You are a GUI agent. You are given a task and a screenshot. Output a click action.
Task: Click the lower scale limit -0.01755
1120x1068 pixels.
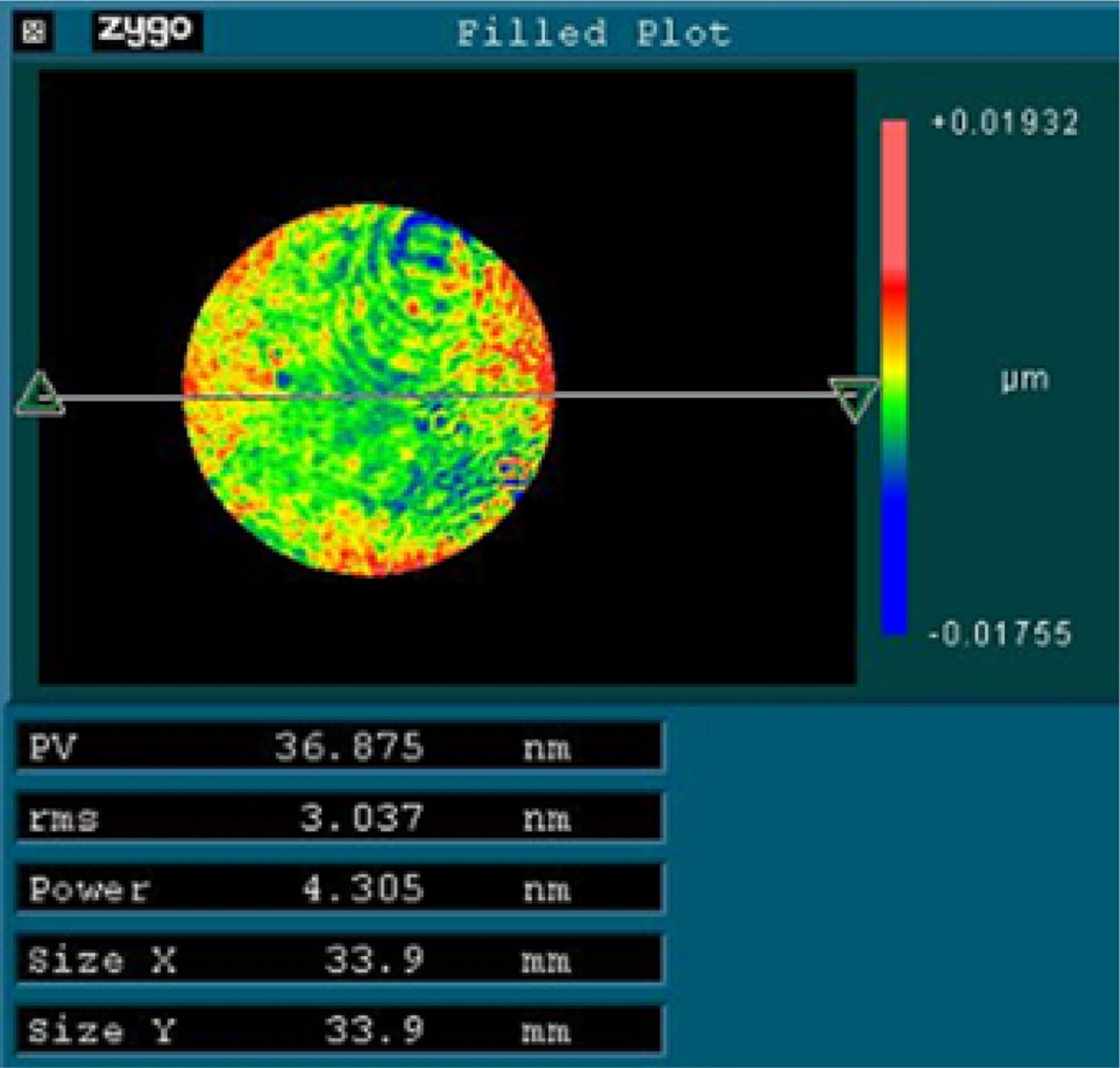click(x=1001, y=634)
